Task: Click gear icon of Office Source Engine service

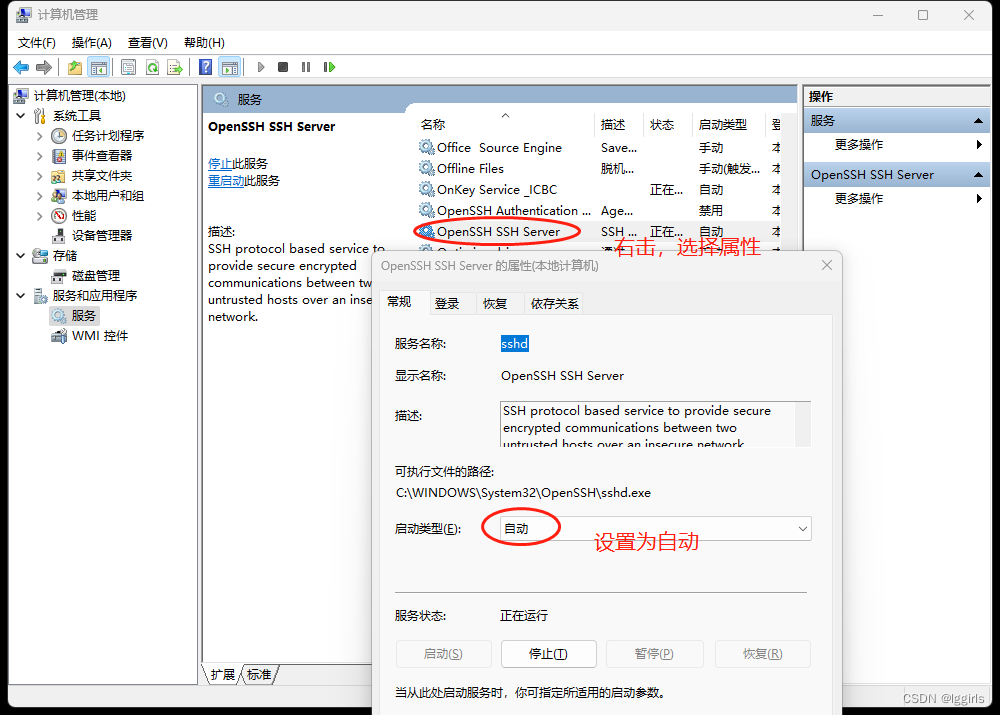Action: click(426, 147)
